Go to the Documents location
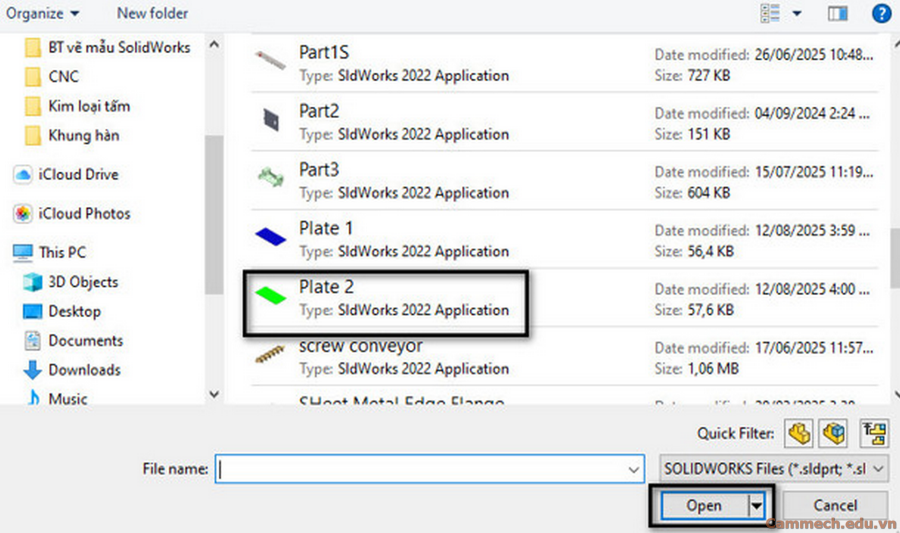This screenshot has width=900, height=533. pos(73,341)
